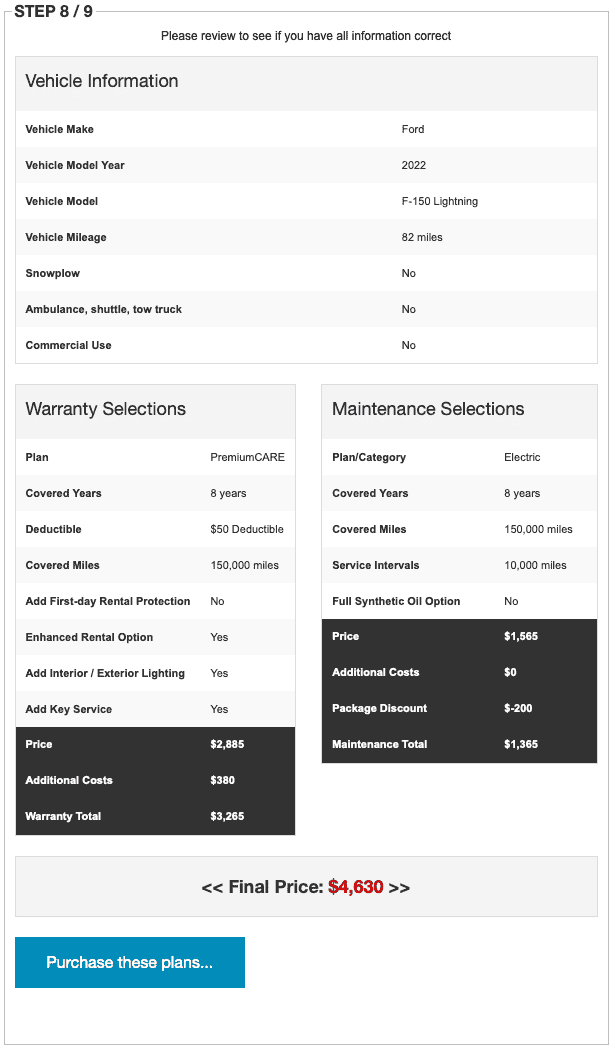Click the Maintenance Selections heading
Image resolution: width=615 pixels, height=1051 pixels.
tap(428, 409)
